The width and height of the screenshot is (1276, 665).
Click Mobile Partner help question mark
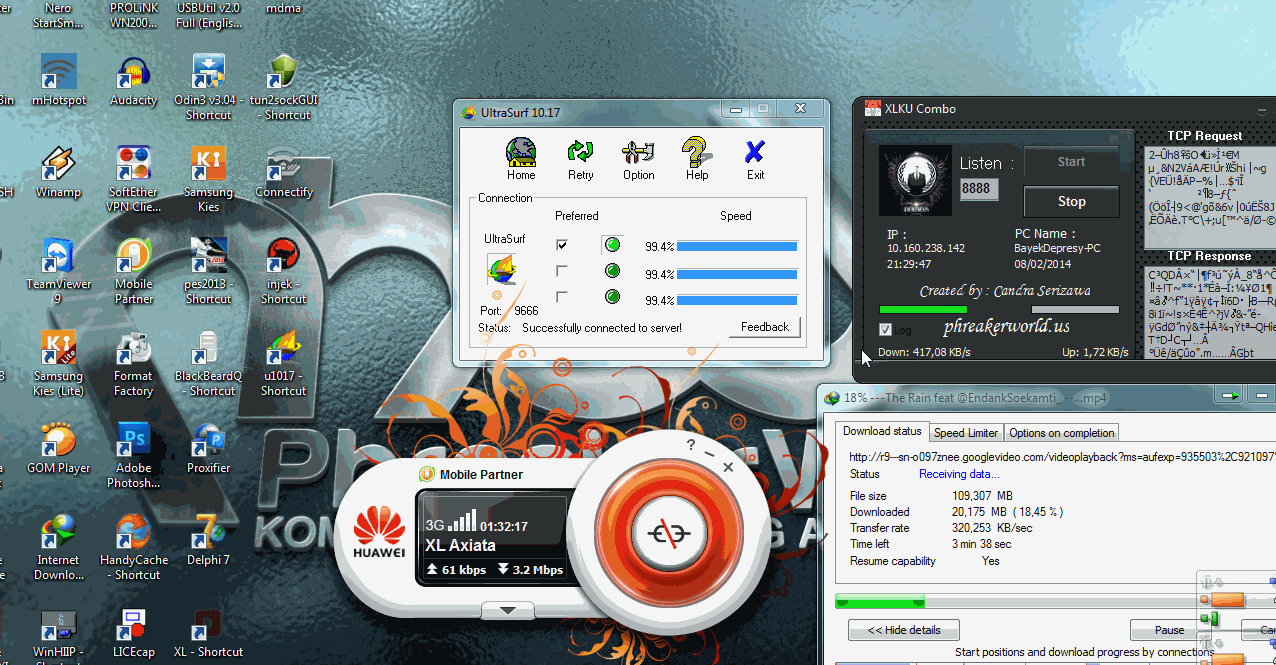click(x=691, y=445)
